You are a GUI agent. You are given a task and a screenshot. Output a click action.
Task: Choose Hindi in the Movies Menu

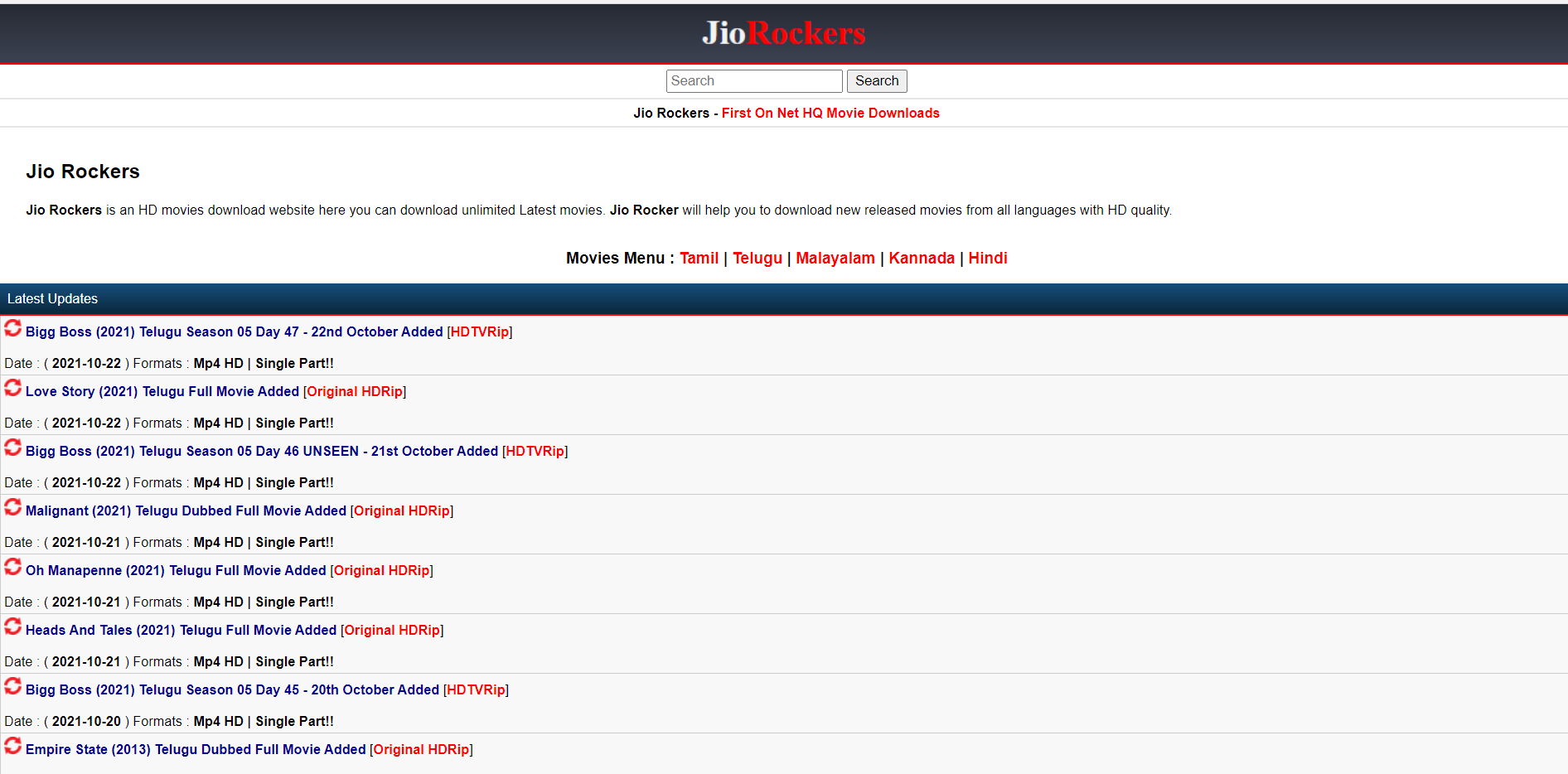point(987,259)
